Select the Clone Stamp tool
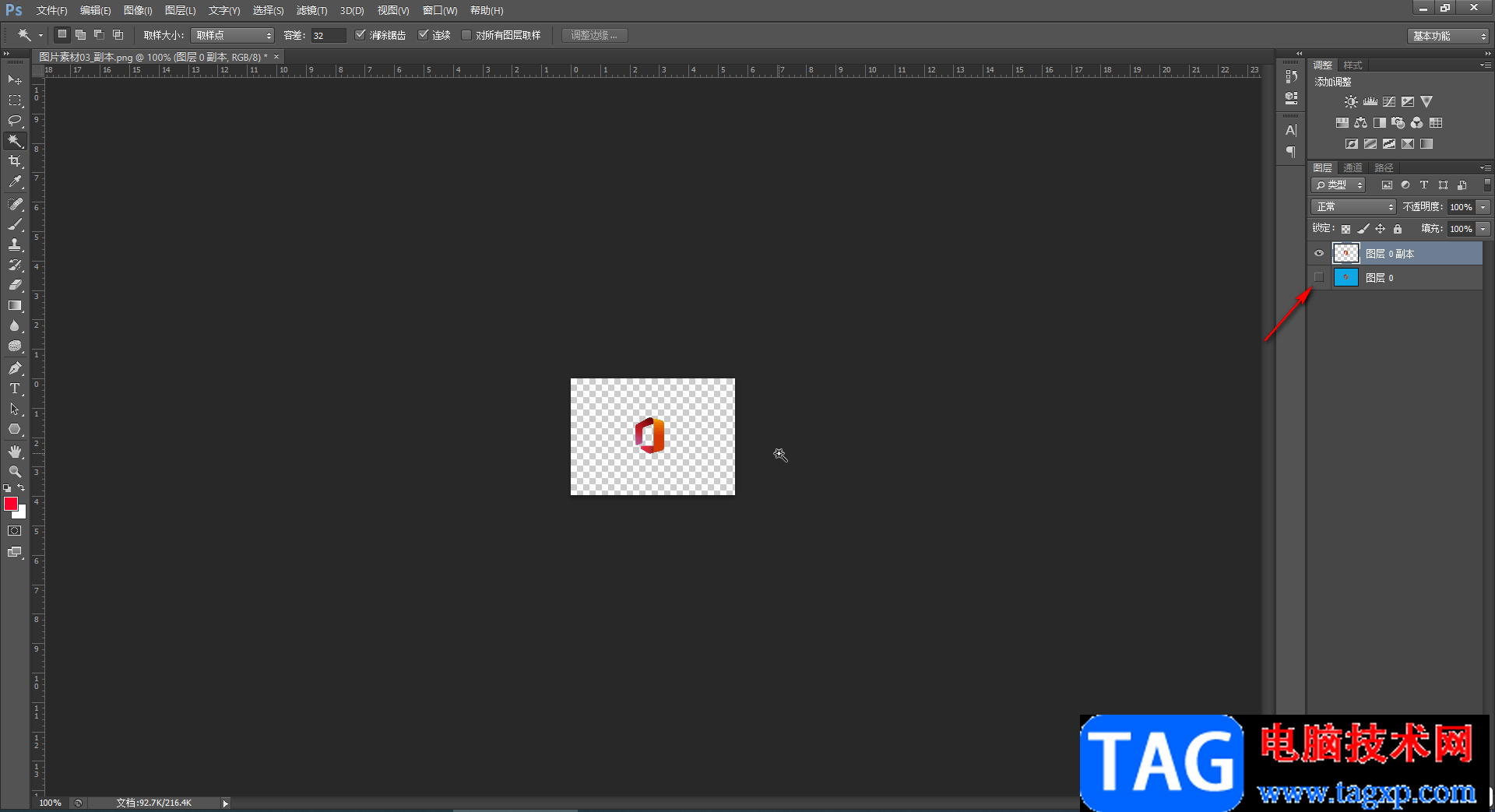 click(x=15, y=244)
